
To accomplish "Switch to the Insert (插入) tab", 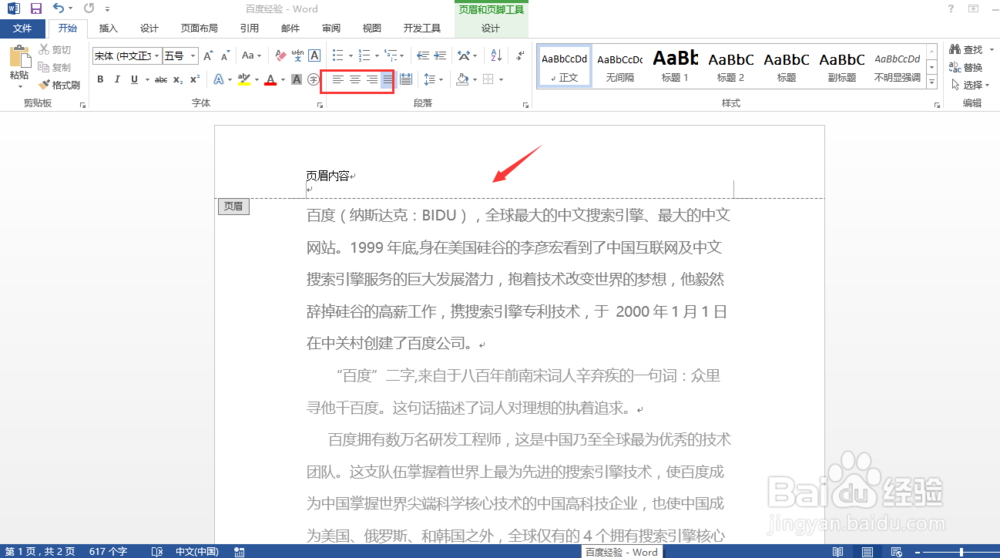I will click(x=108, y=28).
